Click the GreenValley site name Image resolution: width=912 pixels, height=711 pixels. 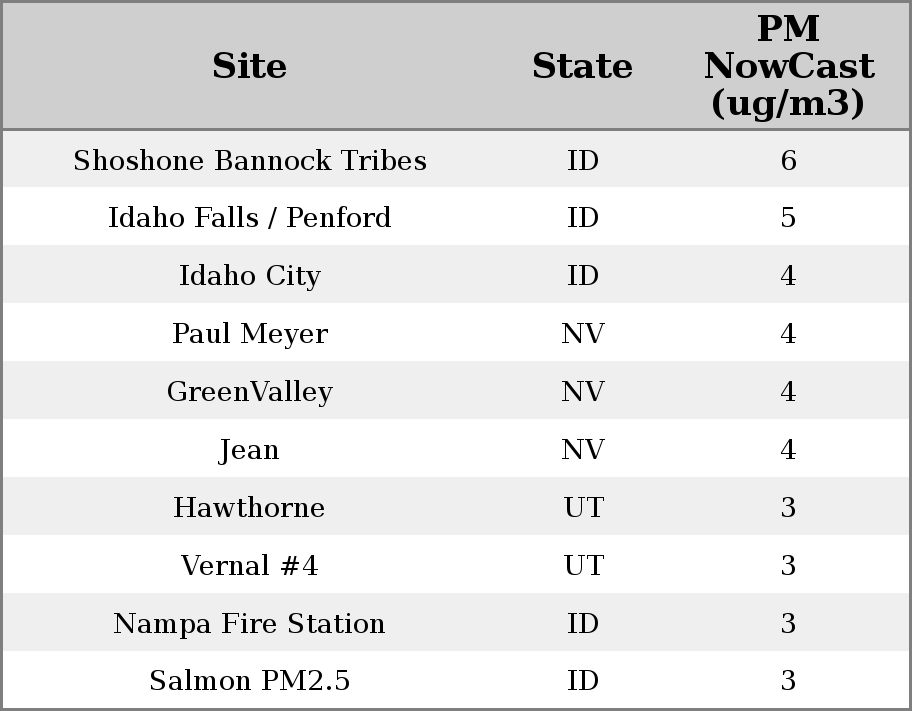(250, 392)
